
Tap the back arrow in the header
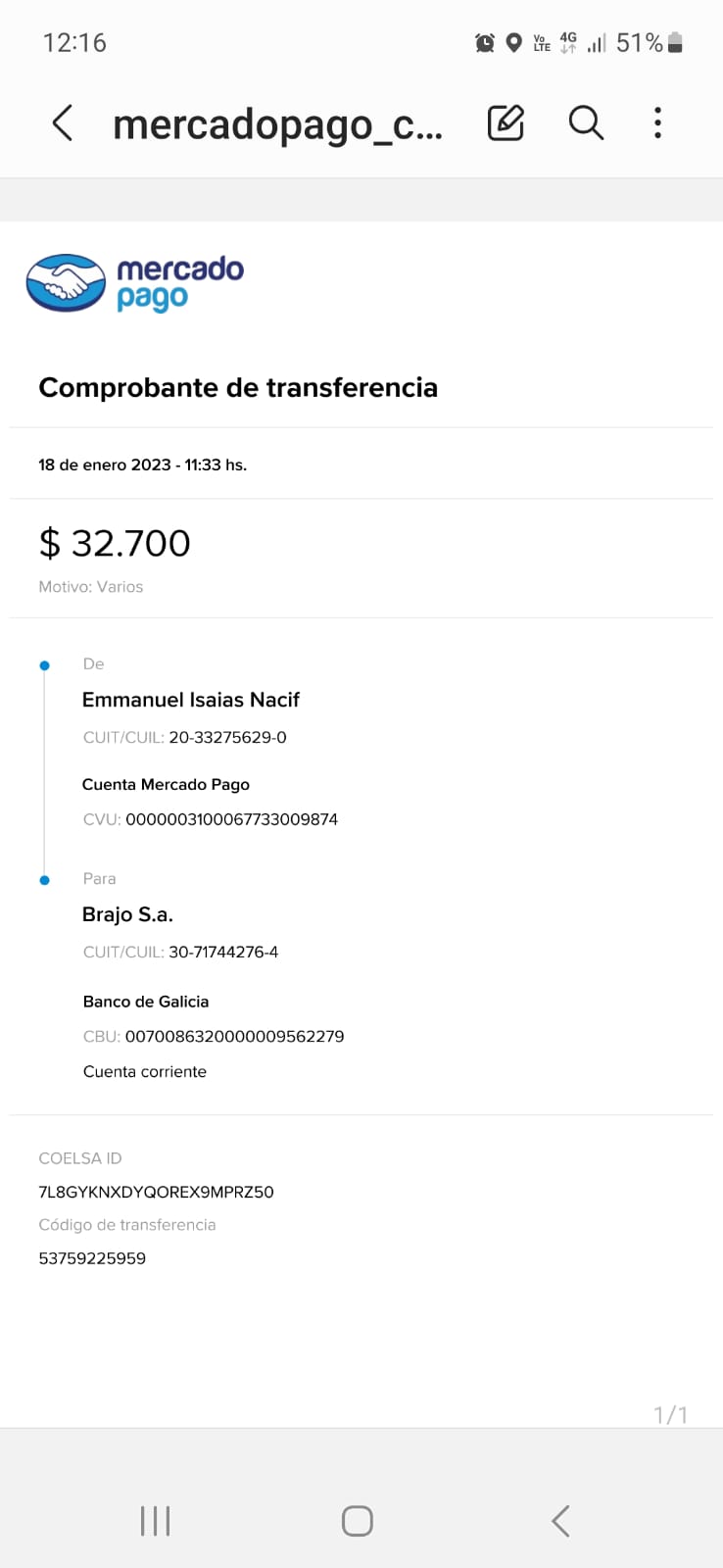point(63,123)
